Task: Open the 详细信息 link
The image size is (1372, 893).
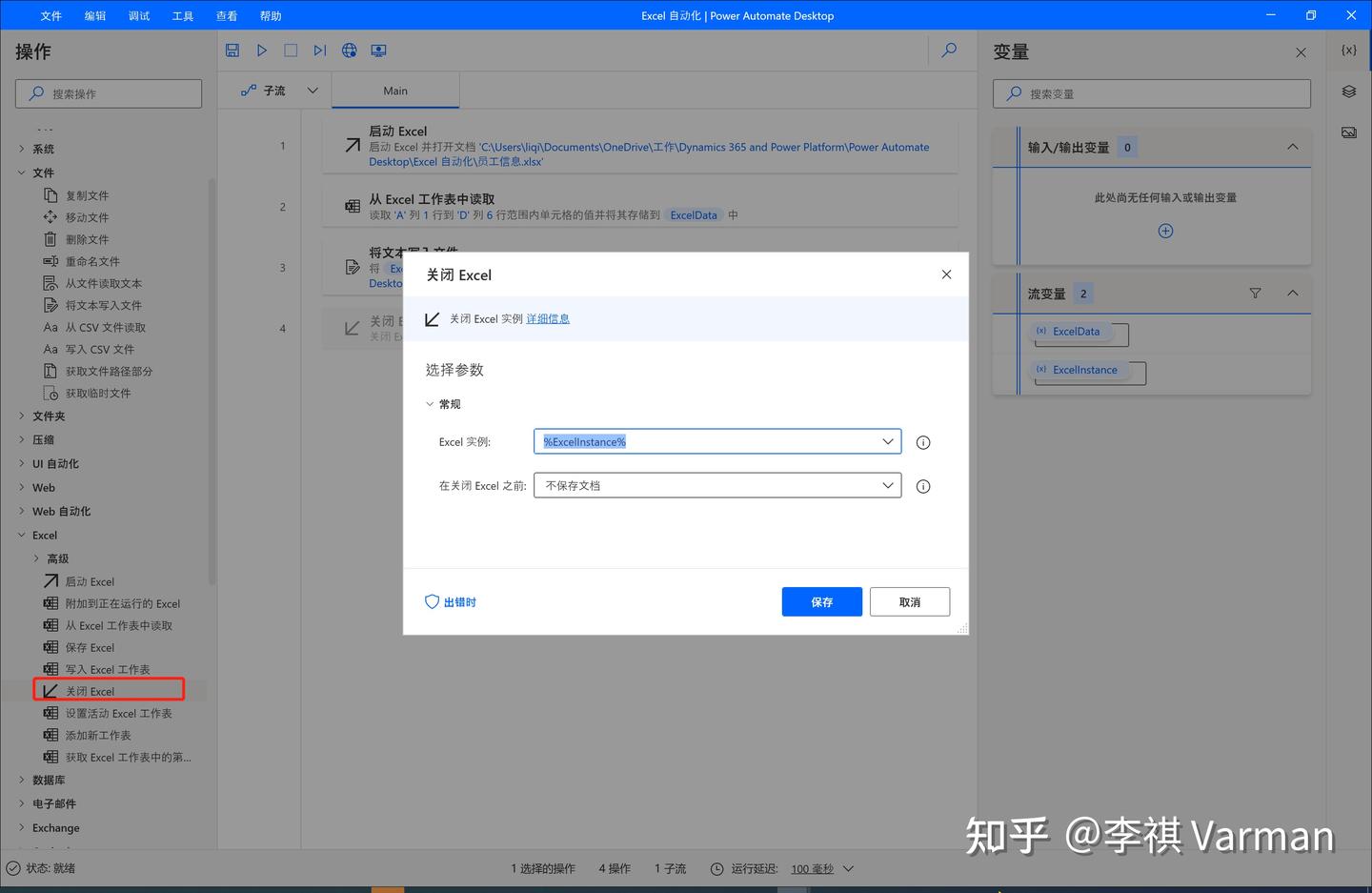Action: click(547, 318)
